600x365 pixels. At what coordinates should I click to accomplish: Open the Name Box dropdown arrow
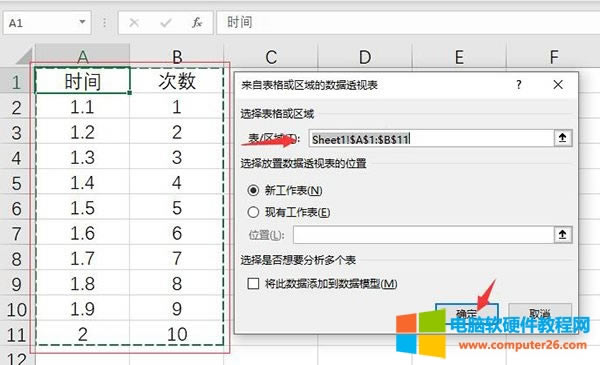[82, 22]
